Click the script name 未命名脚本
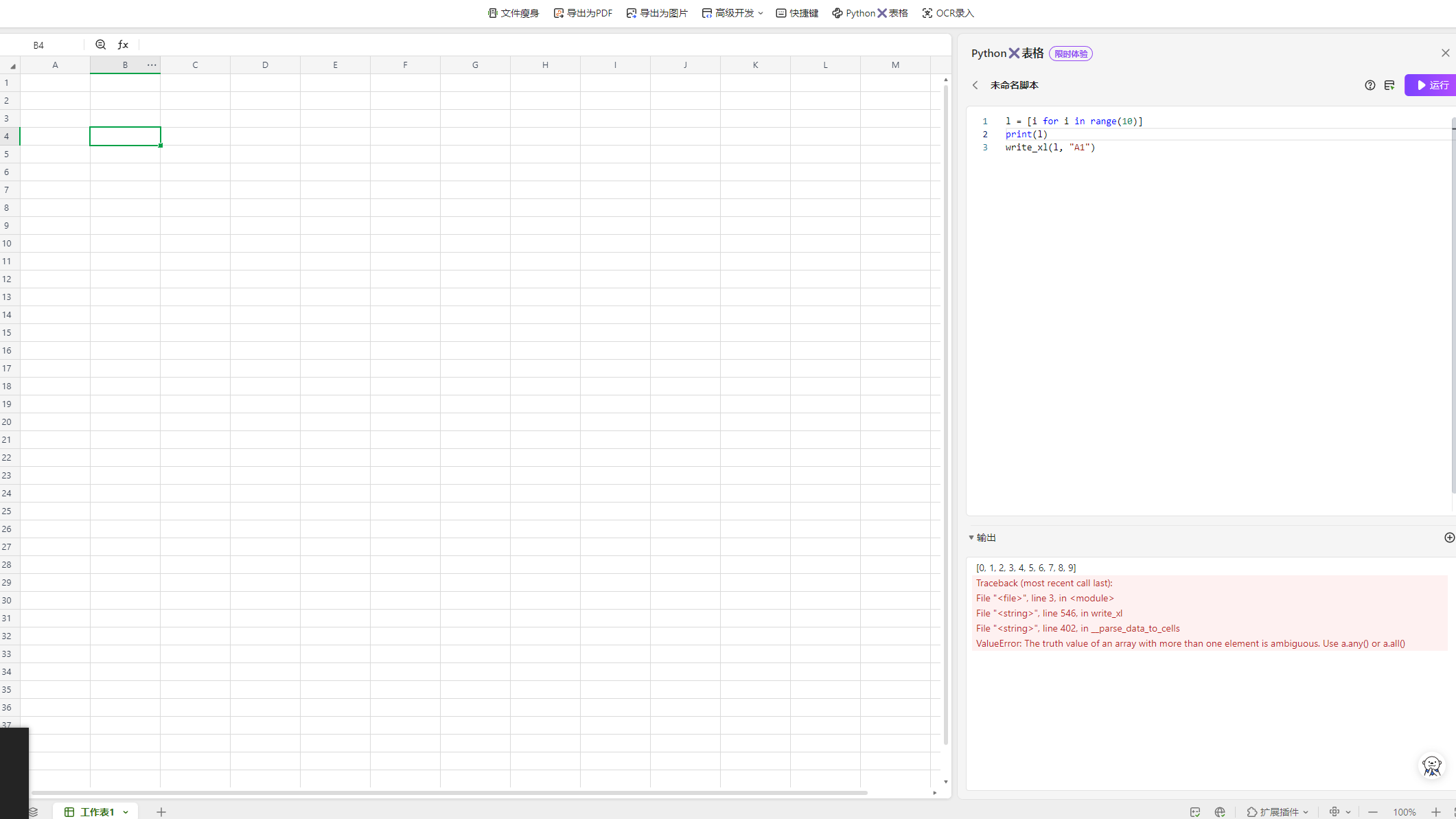Image resolution: width=1456 pixels, height=819 pixels. (x=1014, y=85)
